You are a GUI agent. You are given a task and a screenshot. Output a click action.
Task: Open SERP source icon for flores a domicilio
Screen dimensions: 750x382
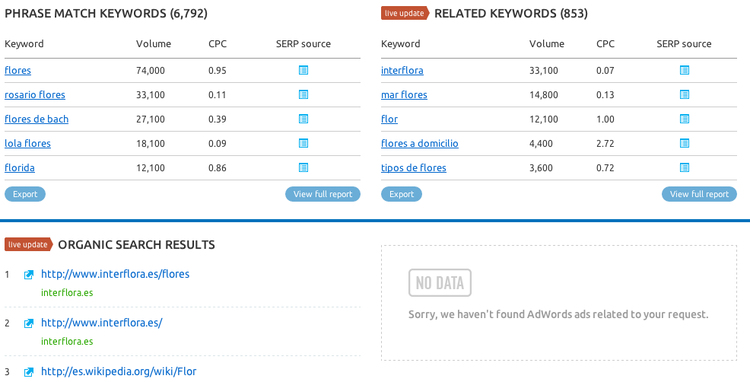click(684, 143)
